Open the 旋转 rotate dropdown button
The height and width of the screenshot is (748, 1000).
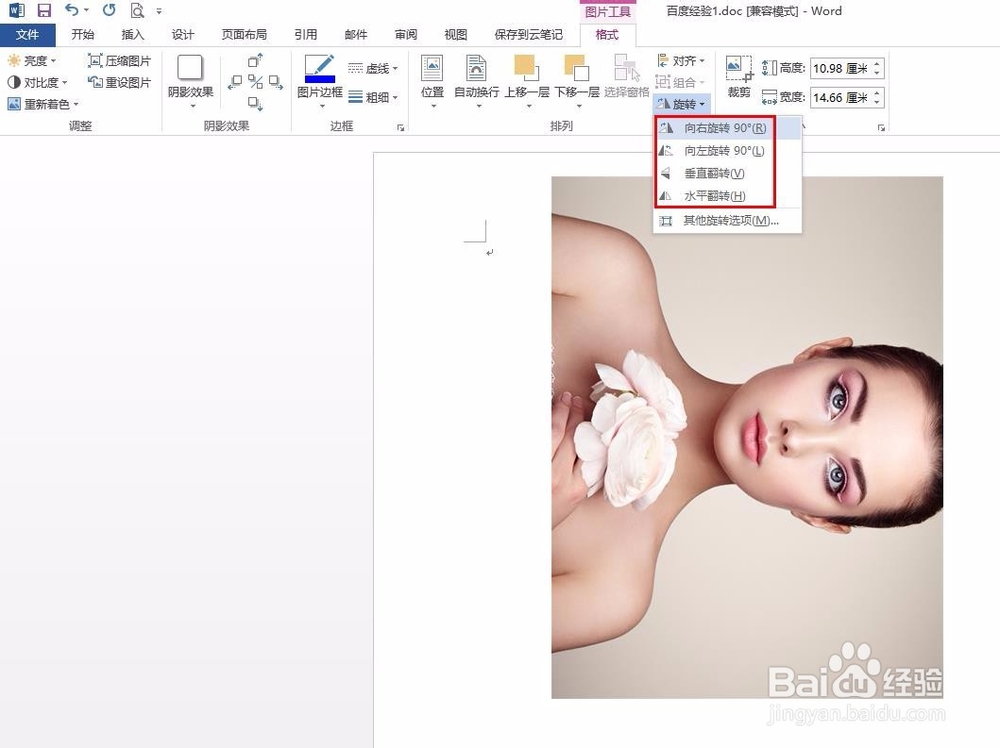point(681,104)
